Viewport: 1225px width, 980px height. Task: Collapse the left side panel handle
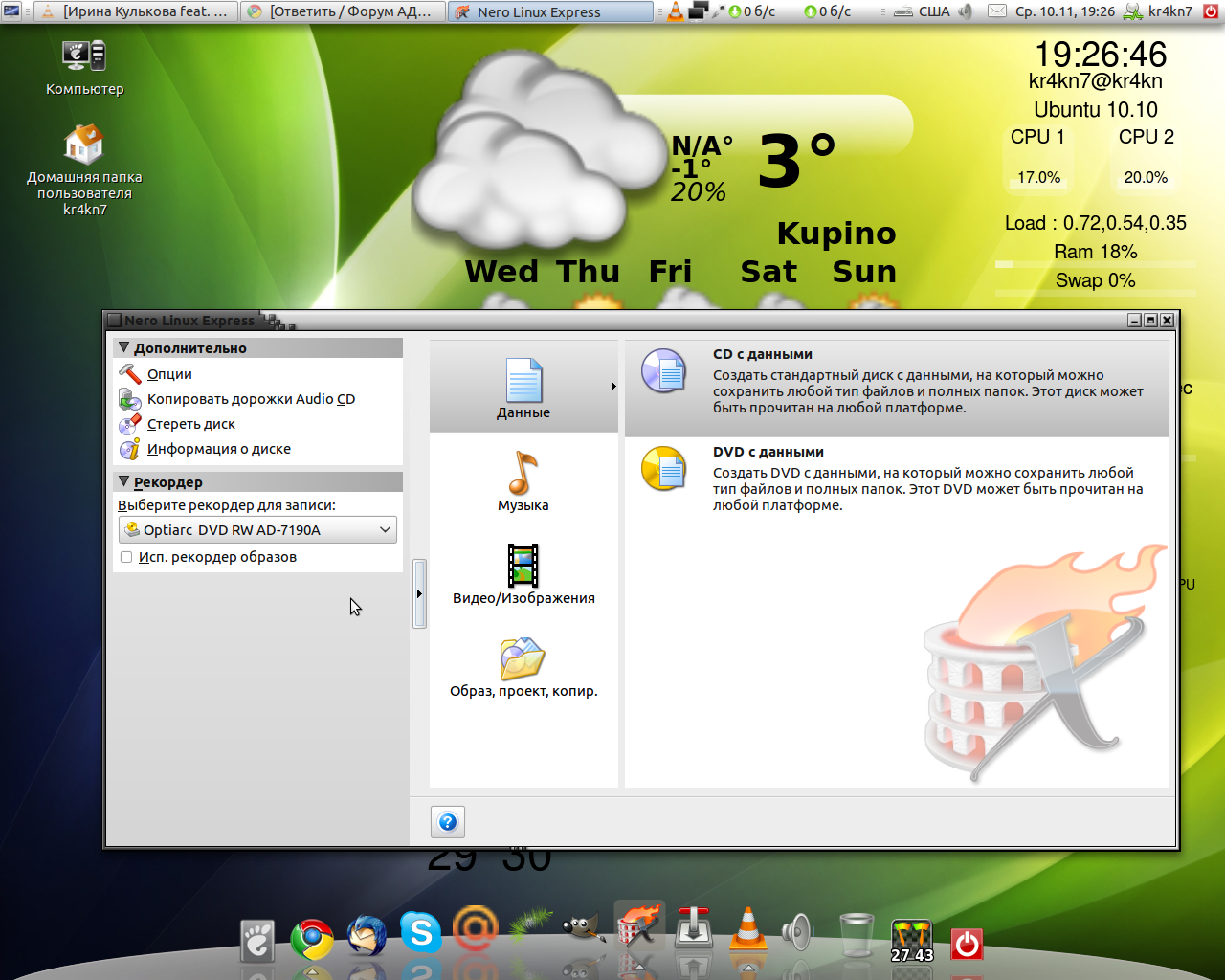(419, 593)
